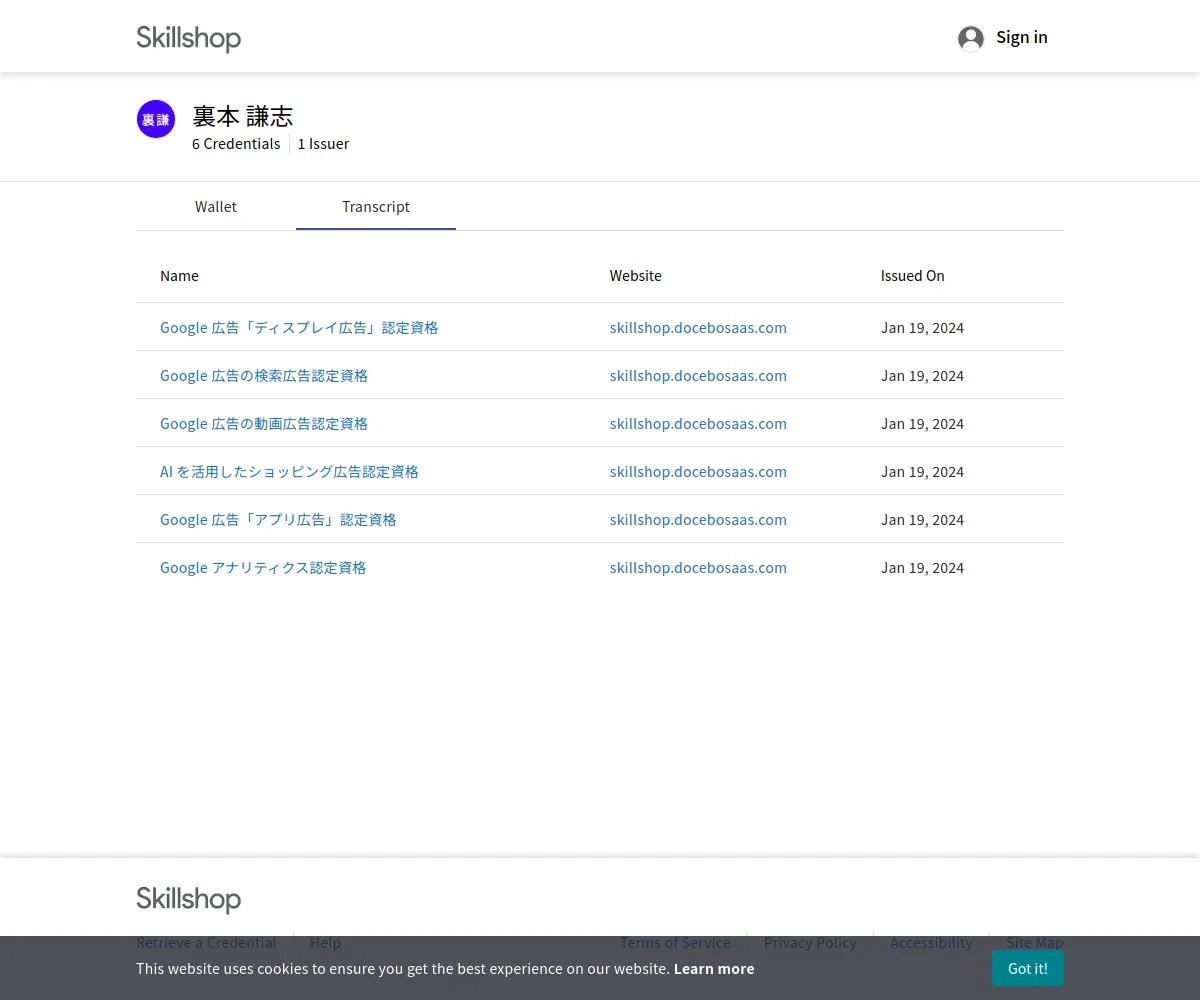
Task: Open AI を活用したショッピング広告認定資格 credential
Action: pyautogui.click(x=289, y=472)
